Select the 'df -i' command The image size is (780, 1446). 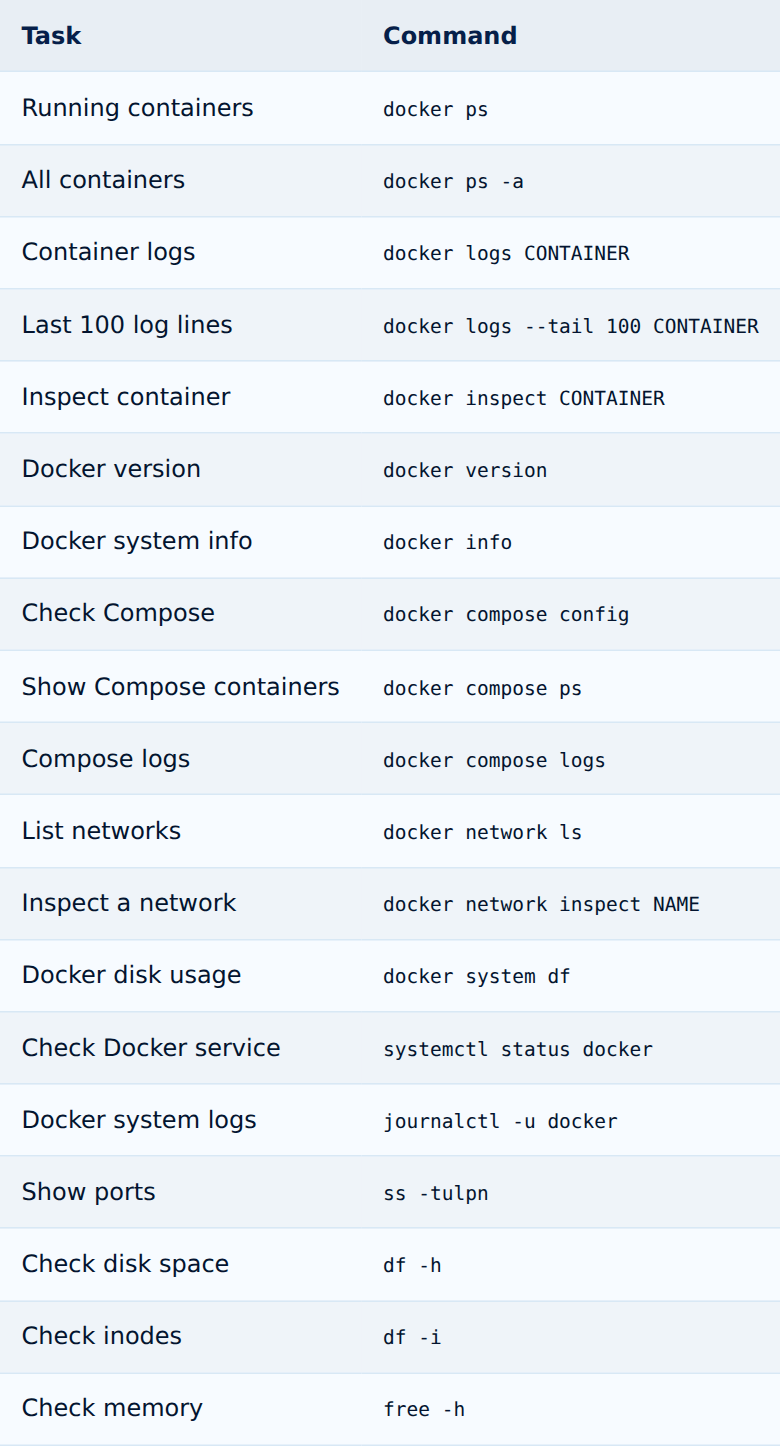412,1337
